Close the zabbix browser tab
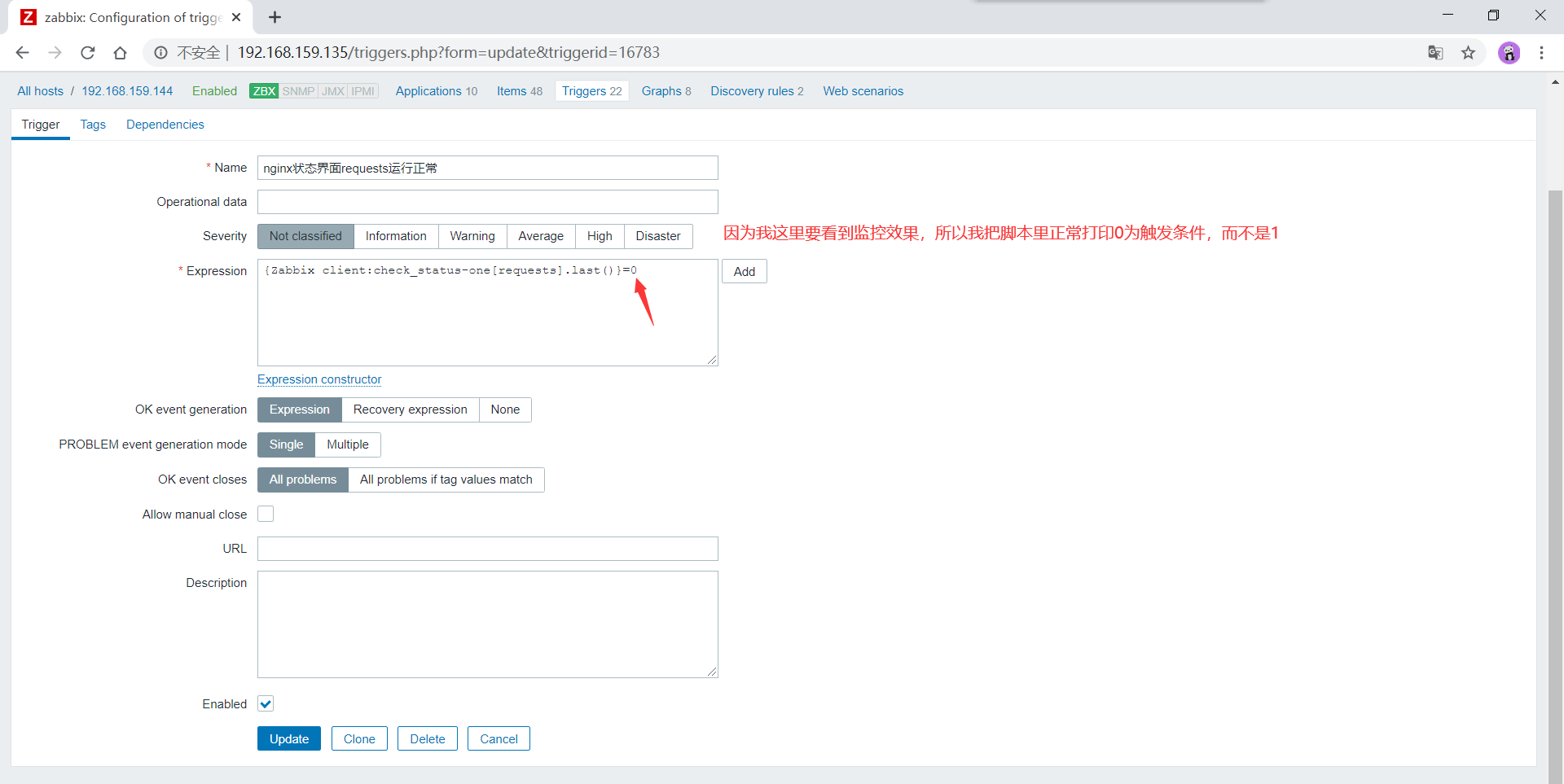 tap(236, 17)
